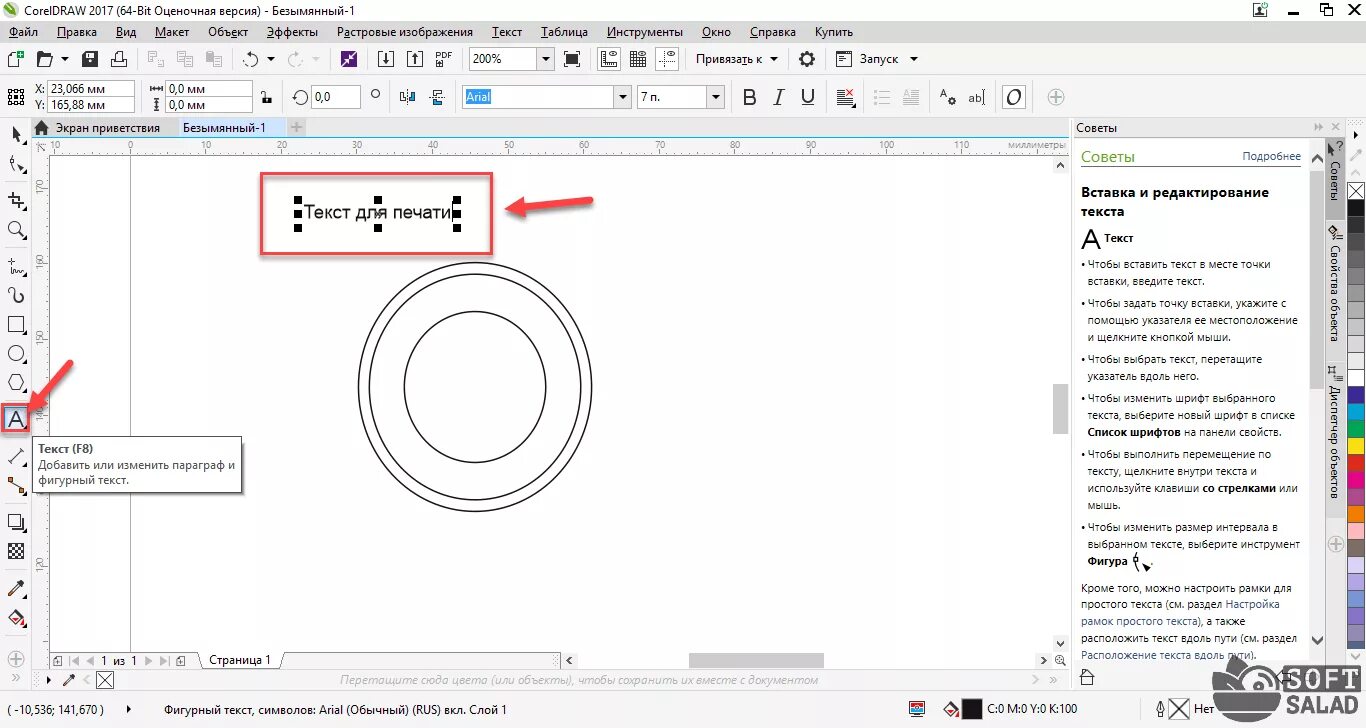This screenshot has width=1366, height=728.
Task: Click the Mirror text horizontally icon
Action: (x=407, y=97)
